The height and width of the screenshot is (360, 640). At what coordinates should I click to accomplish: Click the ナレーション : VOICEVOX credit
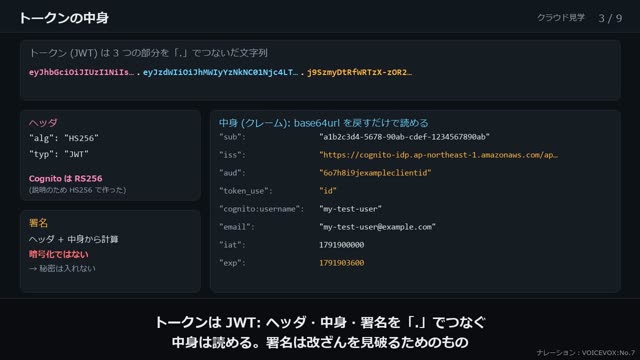point(586,353)
